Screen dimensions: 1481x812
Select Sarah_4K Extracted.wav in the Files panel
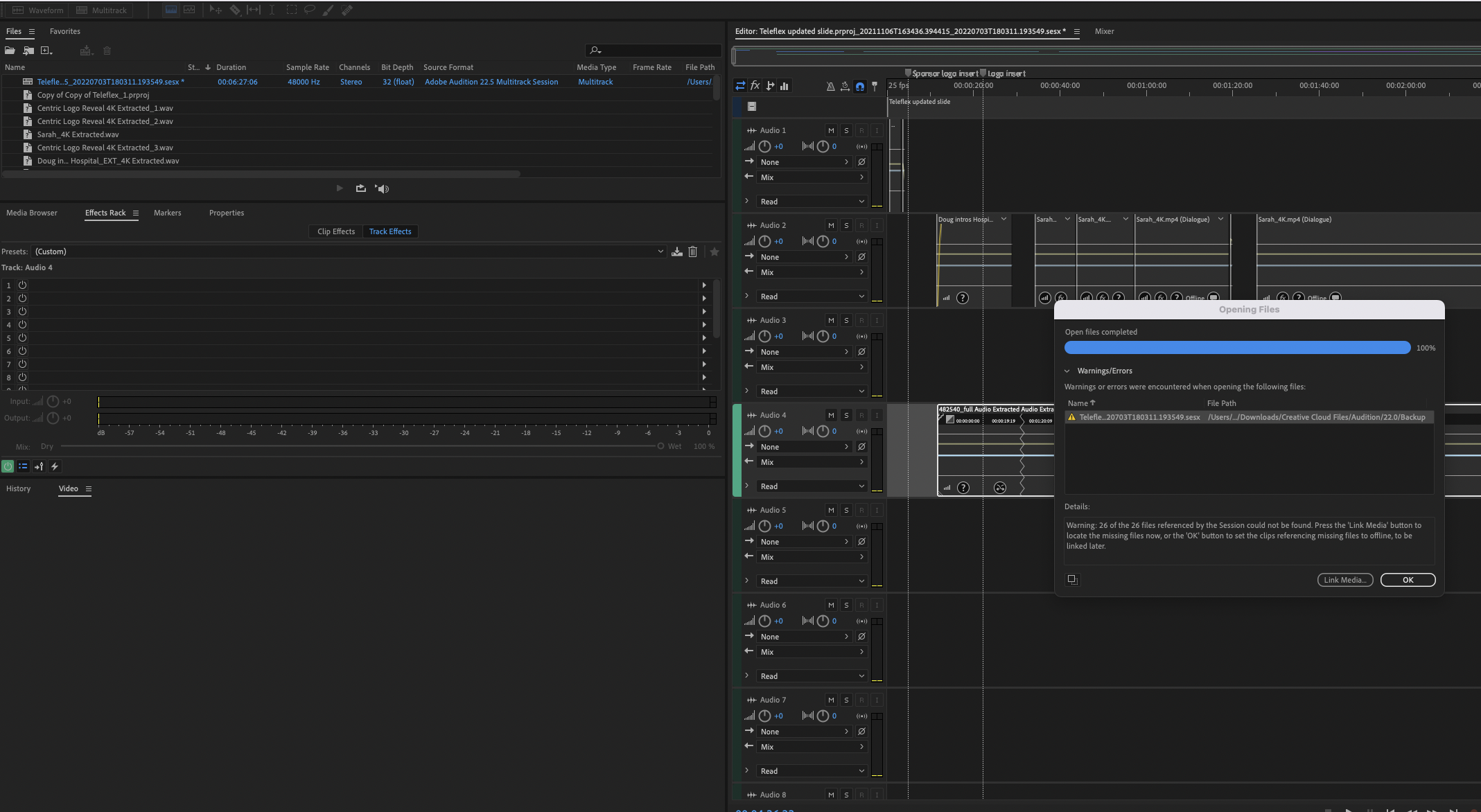(78, 134)
